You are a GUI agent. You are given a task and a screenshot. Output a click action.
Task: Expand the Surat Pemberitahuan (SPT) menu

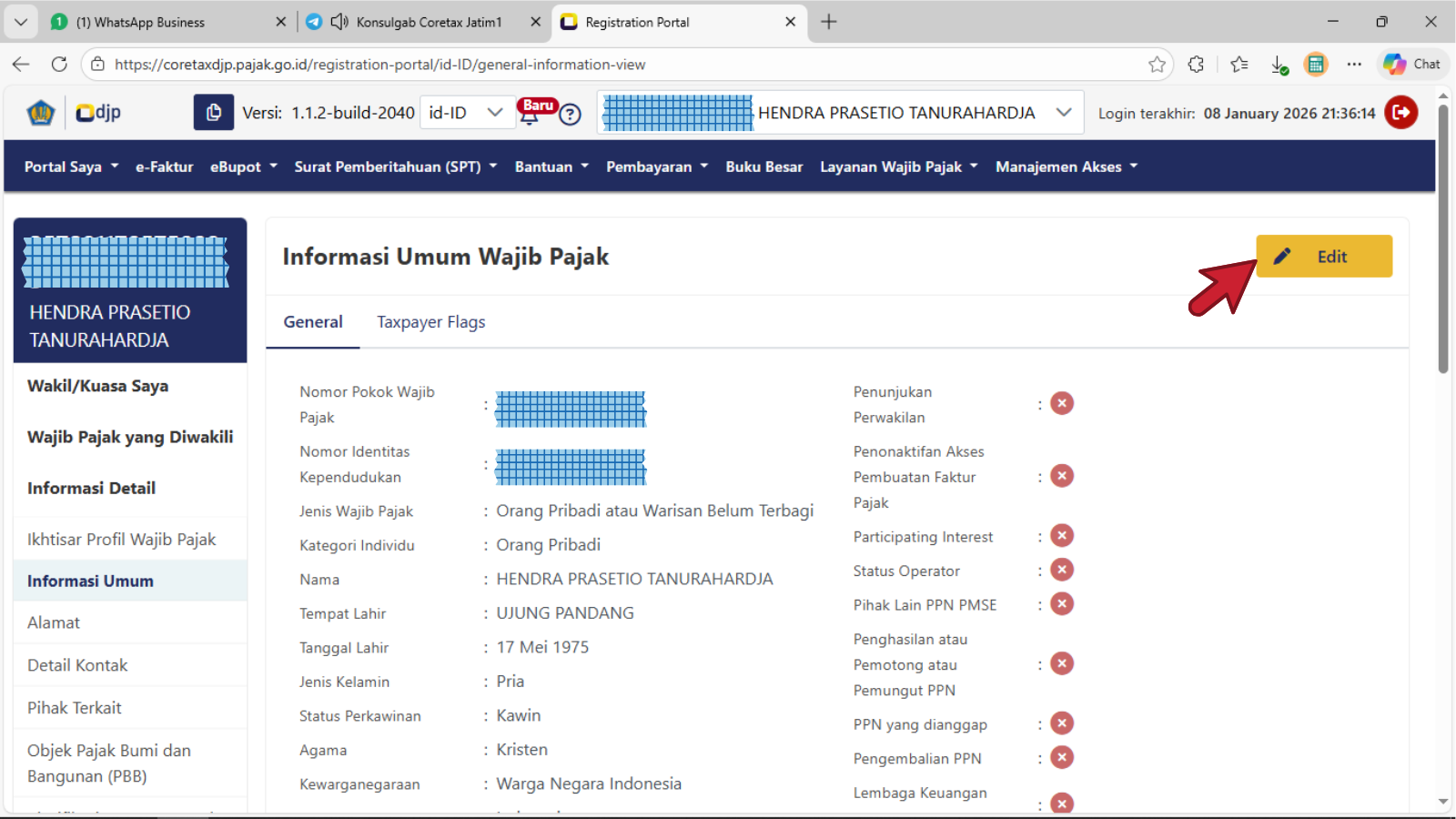click(x=395, y=167)
